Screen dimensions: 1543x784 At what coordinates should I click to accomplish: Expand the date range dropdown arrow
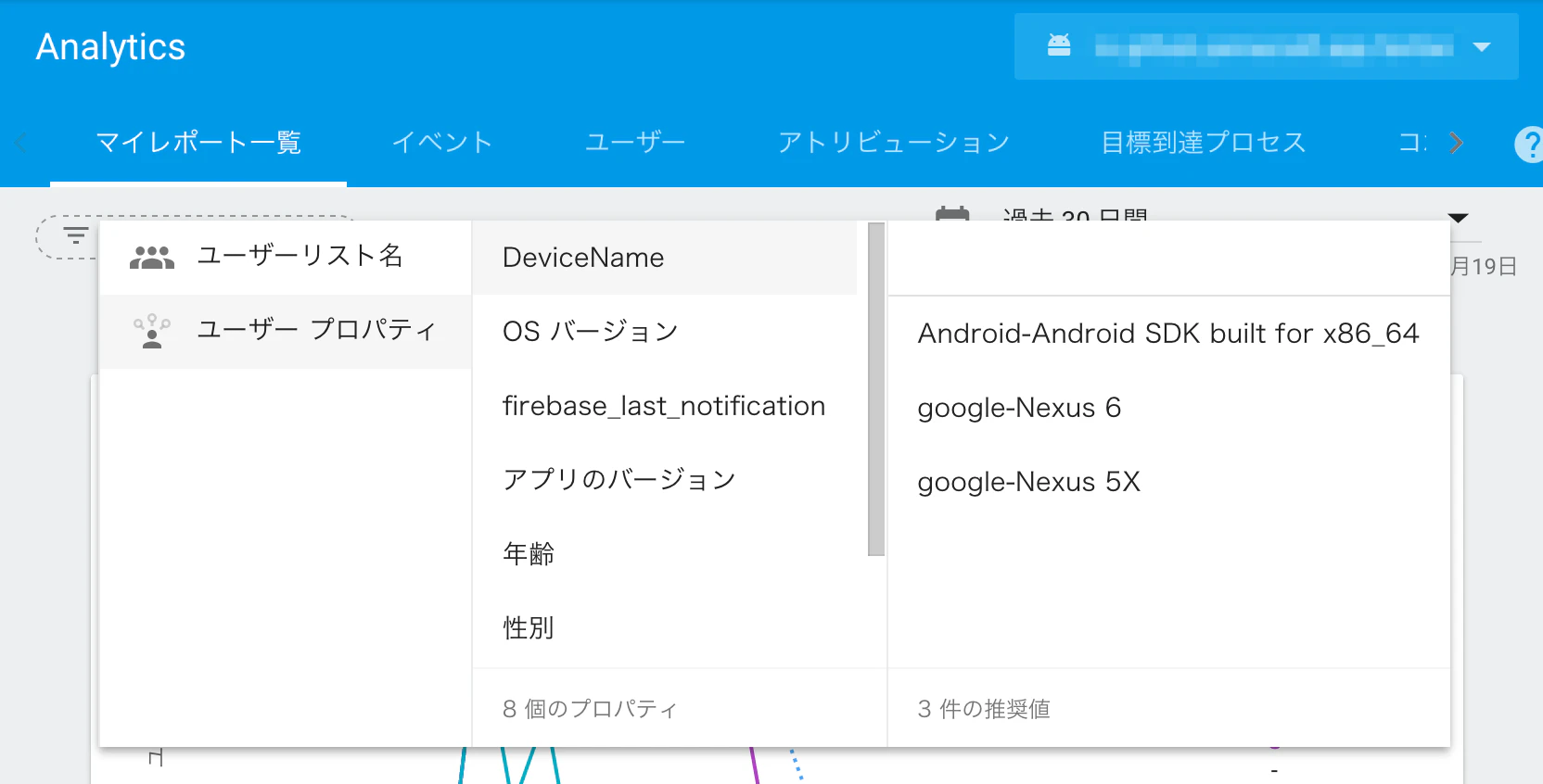[x=1458, y=218]
